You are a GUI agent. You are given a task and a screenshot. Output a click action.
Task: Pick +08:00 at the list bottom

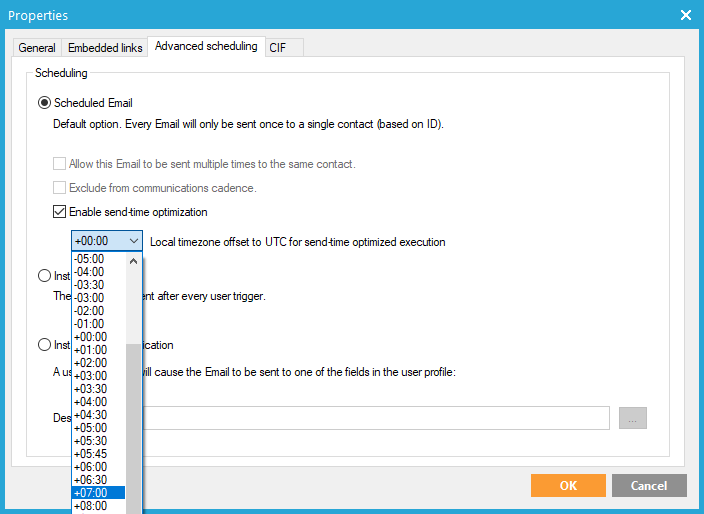click(98, 506)
